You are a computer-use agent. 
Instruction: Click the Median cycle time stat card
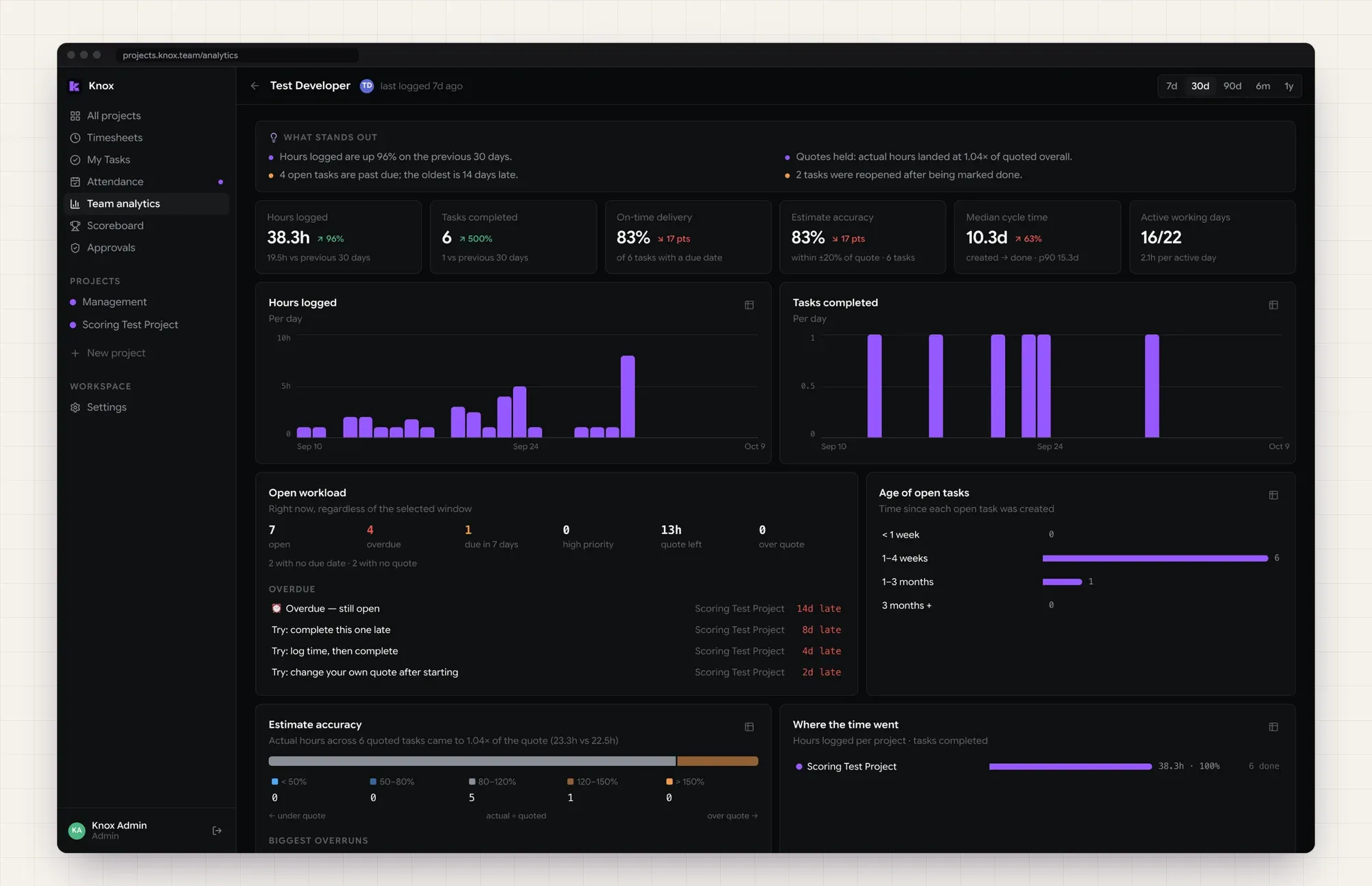(x=1037, y=237)
